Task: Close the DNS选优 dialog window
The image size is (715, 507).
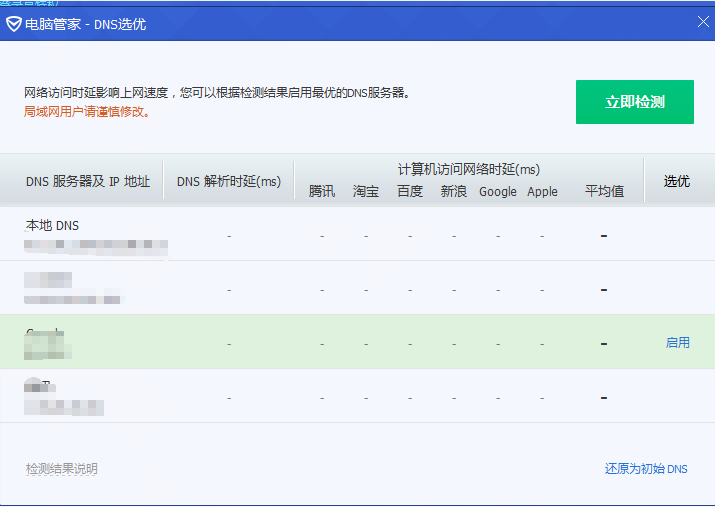Action: pyautogui.click(x=702, y=22)
